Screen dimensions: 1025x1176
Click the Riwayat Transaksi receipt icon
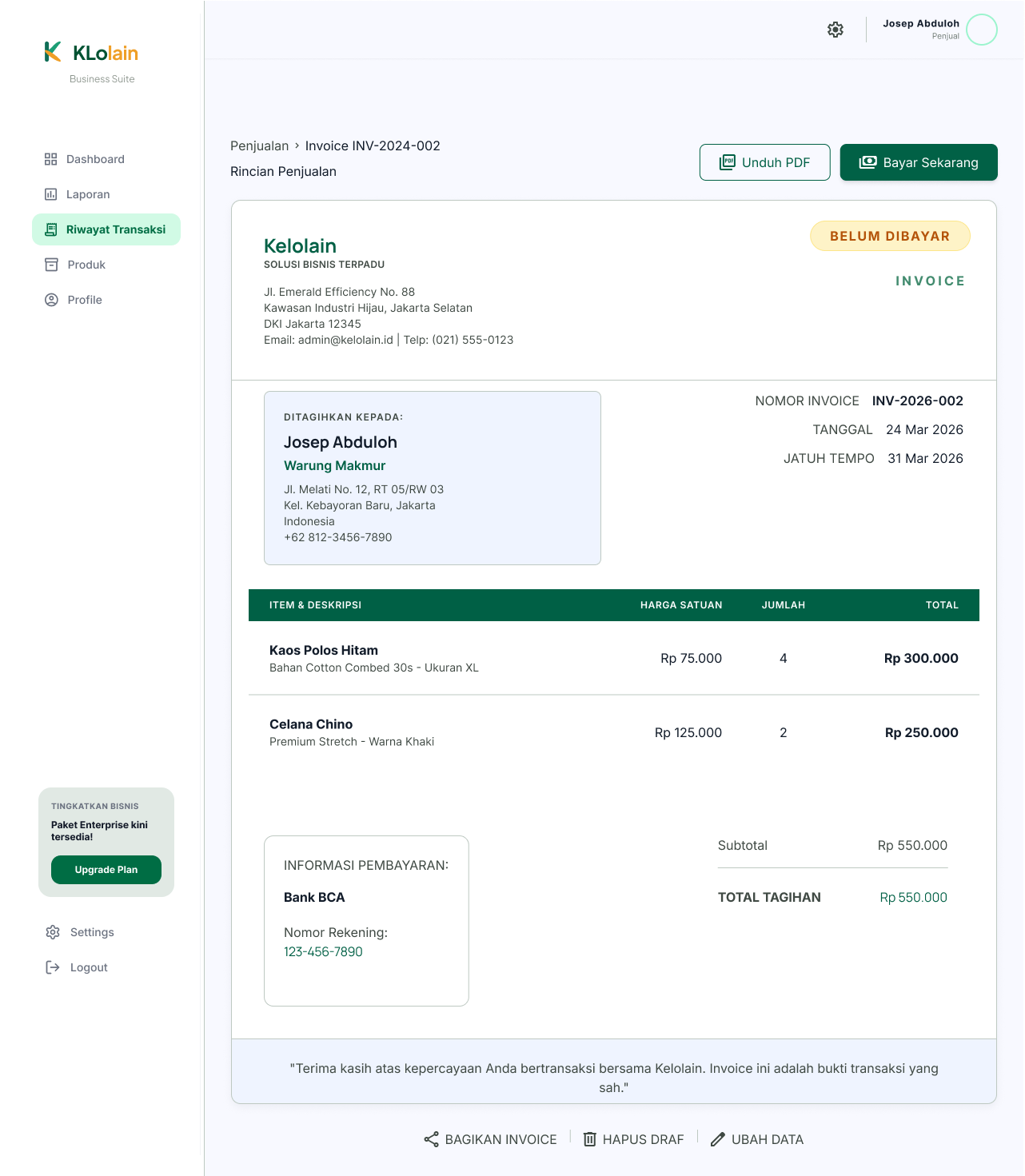(51, 229)
